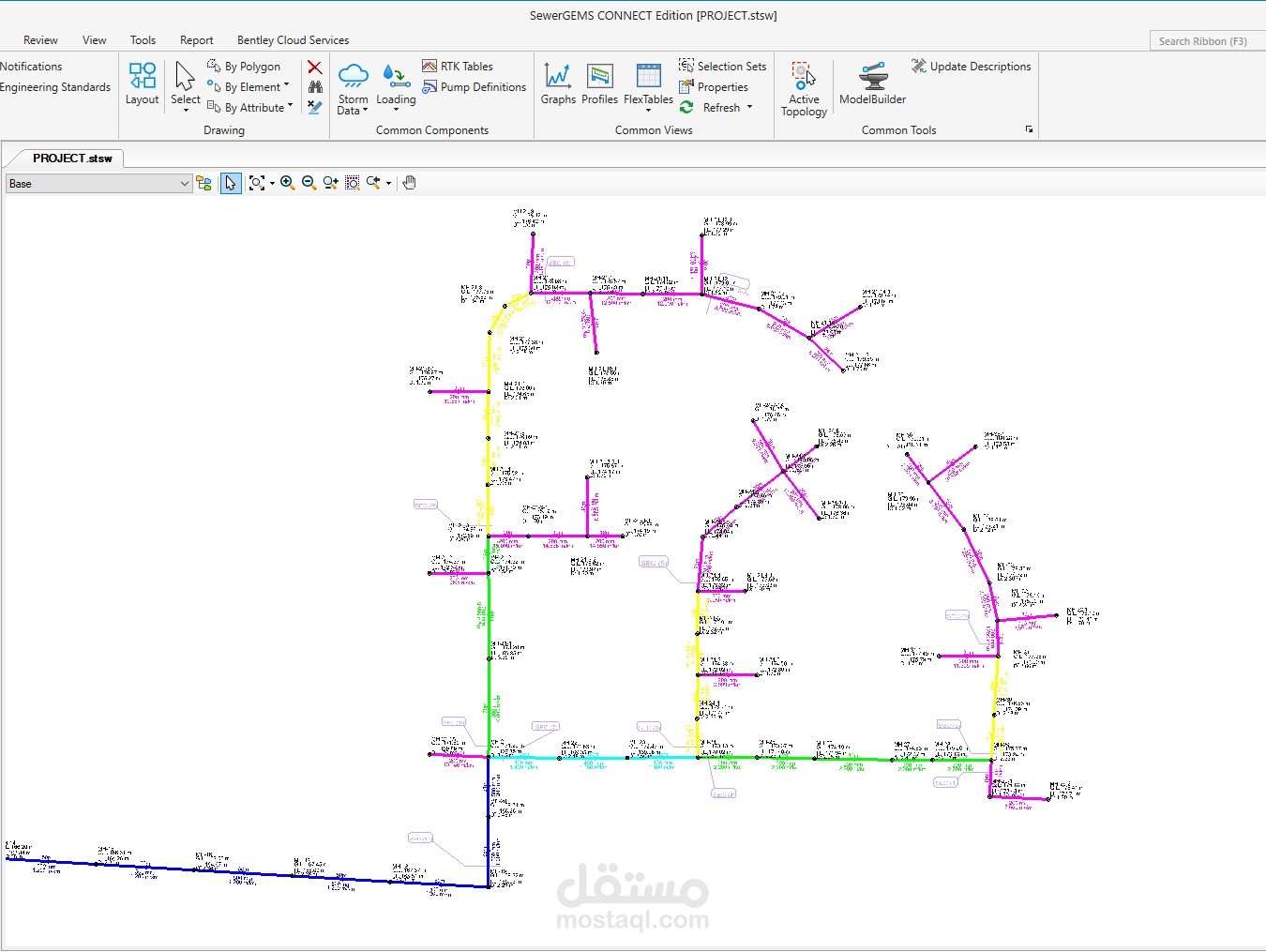Image resolution: width=1266 pixels, height=952 pixels.
Task: Click the clear highlight pencil icon
Action: (x=315, y=108)
